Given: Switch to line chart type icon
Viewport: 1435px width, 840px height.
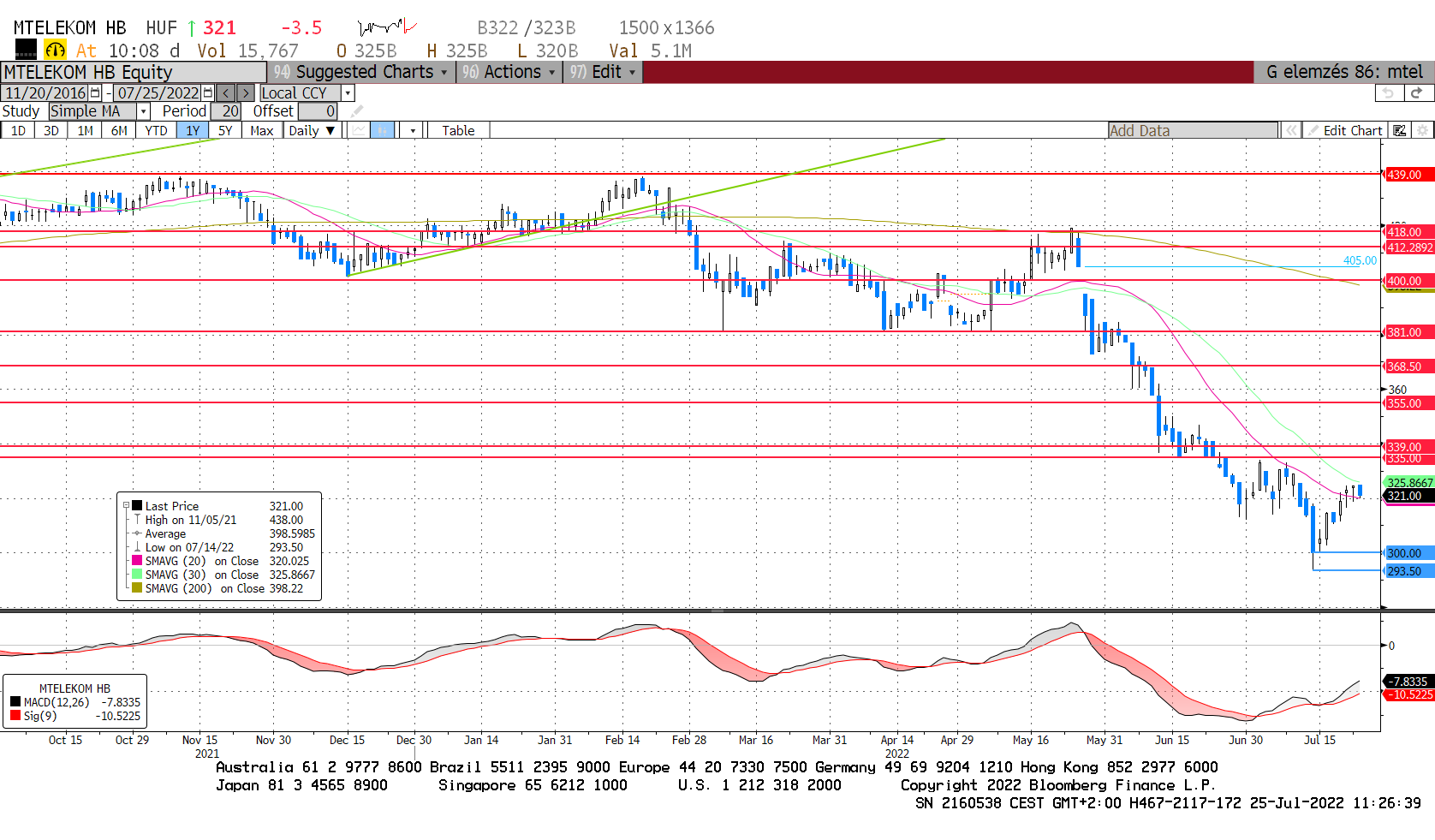Looking at the screenshot, I should [359, 130].
